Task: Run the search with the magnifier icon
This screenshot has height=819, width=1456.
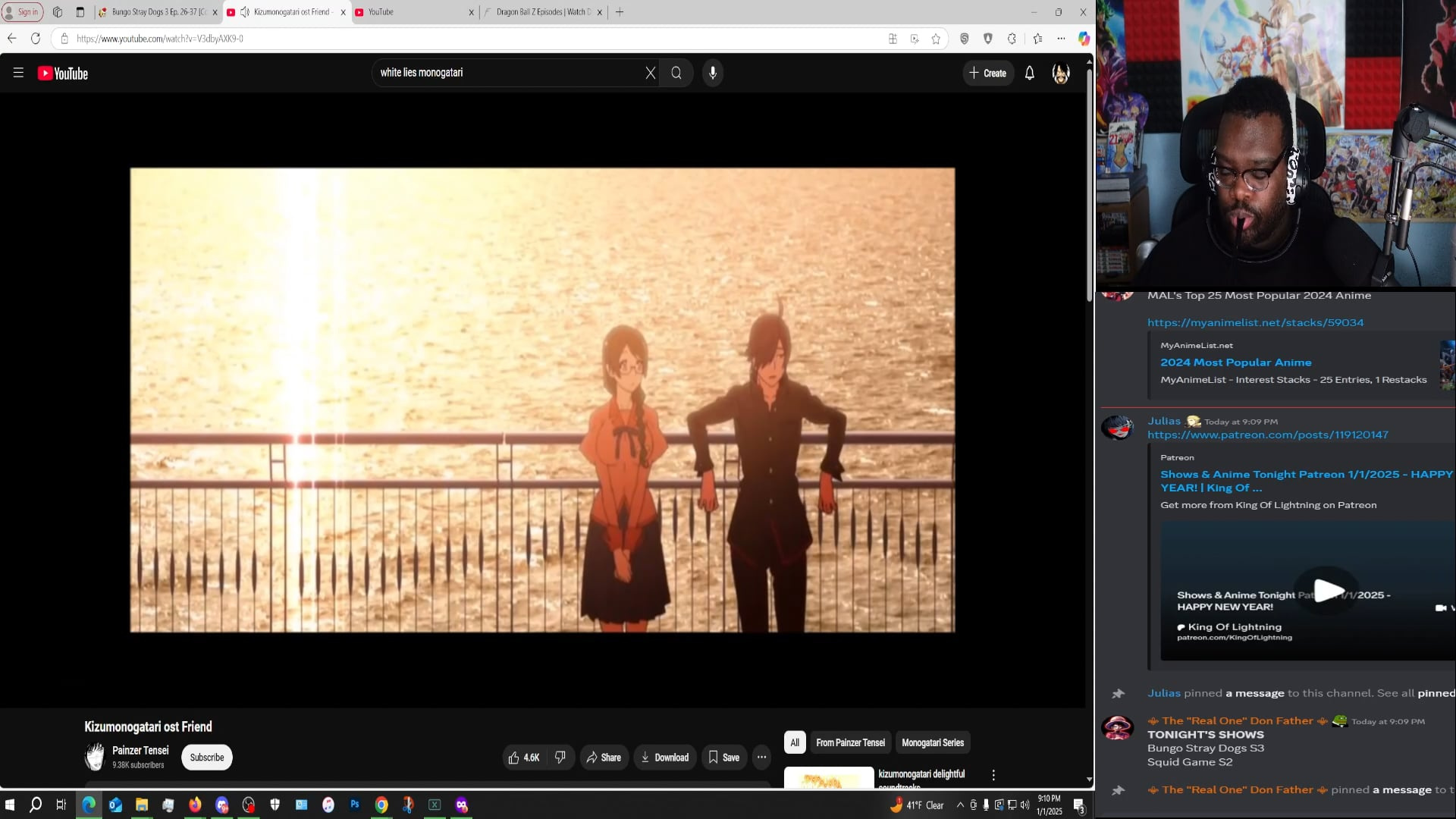Action: 676,73
